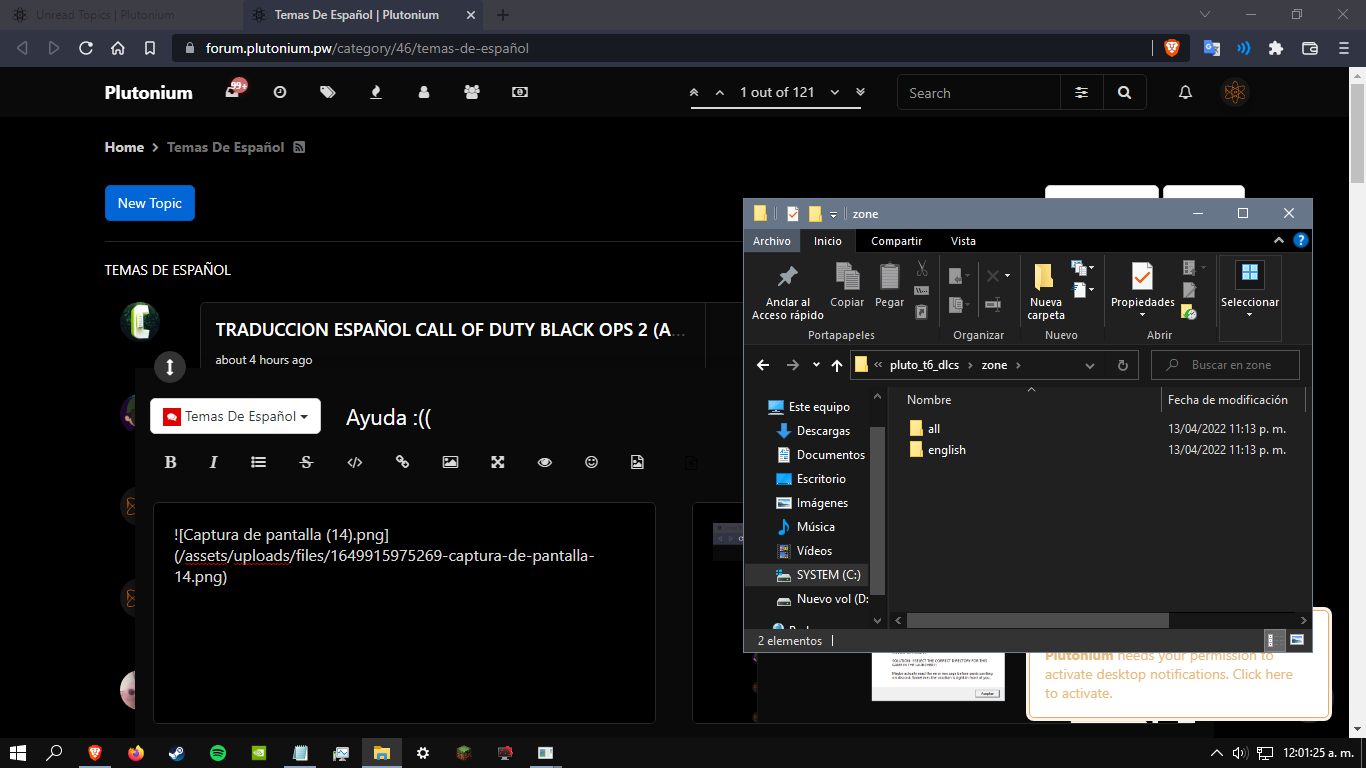Open Spotify from the taskbar
Screen dimensions: 1366x768
point(218,752)
